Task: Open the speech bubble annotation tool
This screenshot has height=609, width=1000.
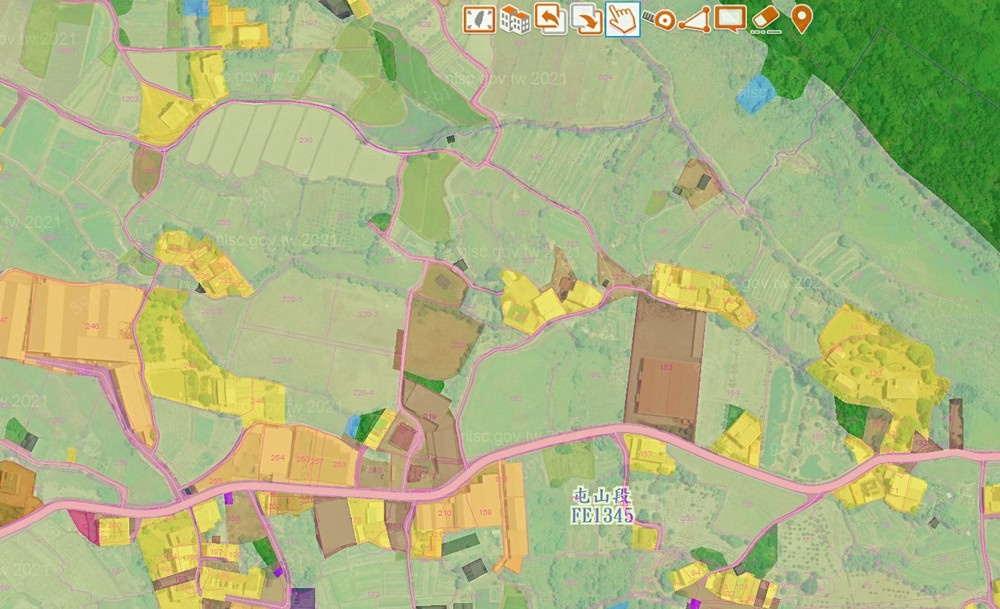Action: (x=730, y=18)
